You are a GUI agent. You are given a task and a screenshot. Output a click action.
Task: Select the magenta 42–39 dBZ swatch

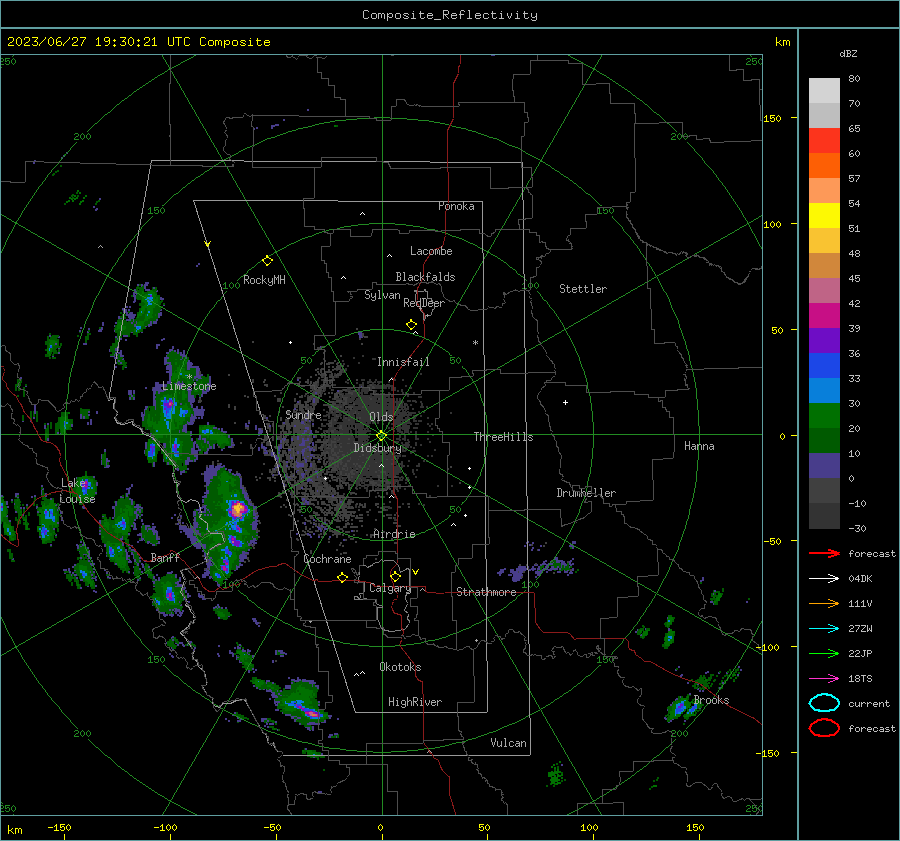[x=824, y=315]
